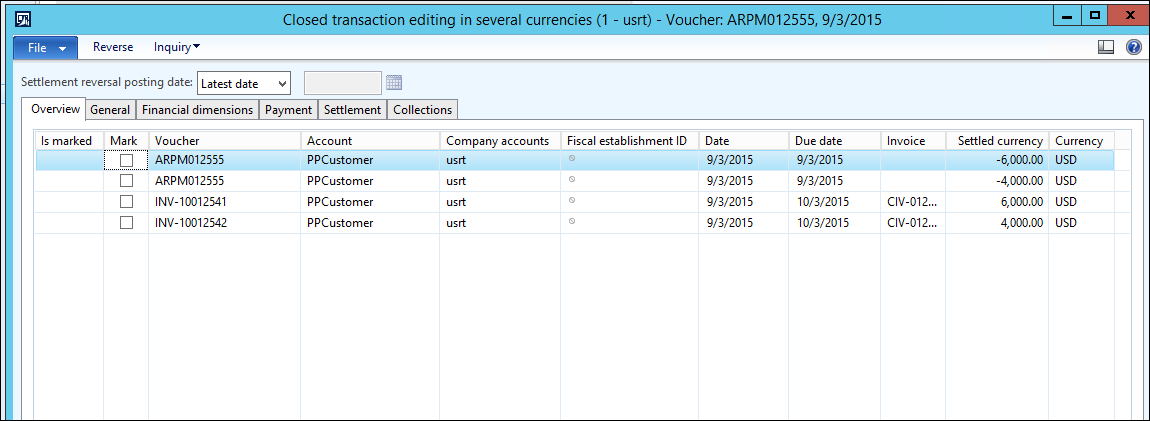1150x421 pixels.
Task: Open the Settlement tab
Action: point(352,110)
